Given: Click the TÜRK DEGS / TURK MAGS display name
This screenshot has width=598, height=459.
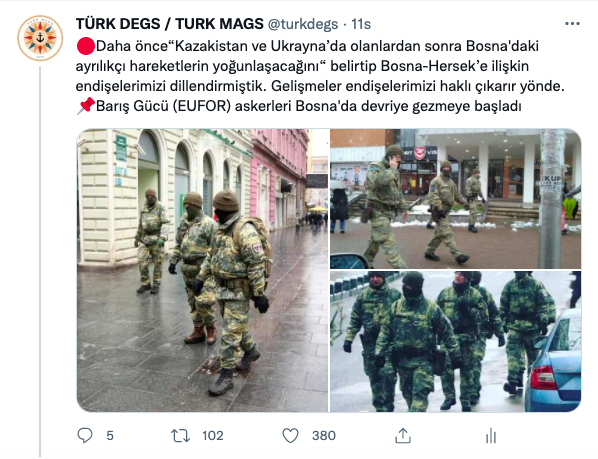Looking at the screenshot, I should (x=170, y=24).
